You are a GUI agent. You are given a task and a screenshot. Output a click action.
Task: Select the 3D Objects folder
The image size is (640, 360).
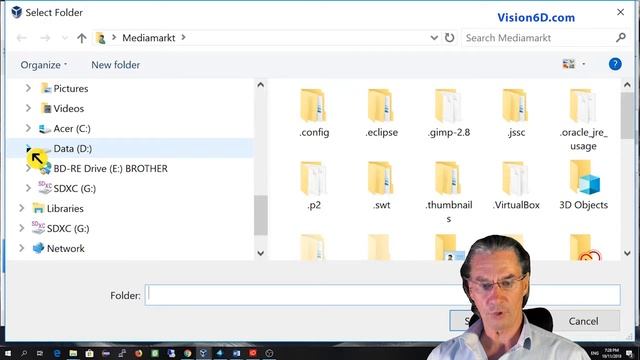[x=583, y=186]
